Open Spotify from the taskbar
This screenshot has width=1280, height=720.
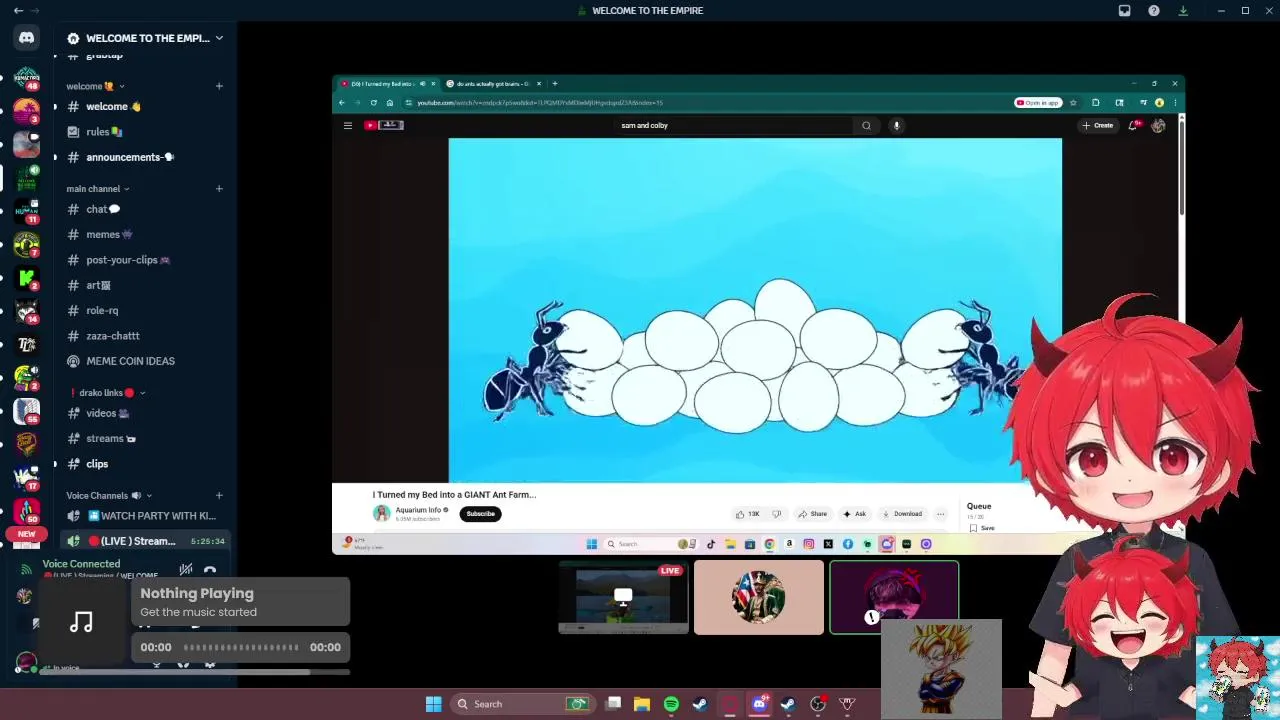click(671, 704)
